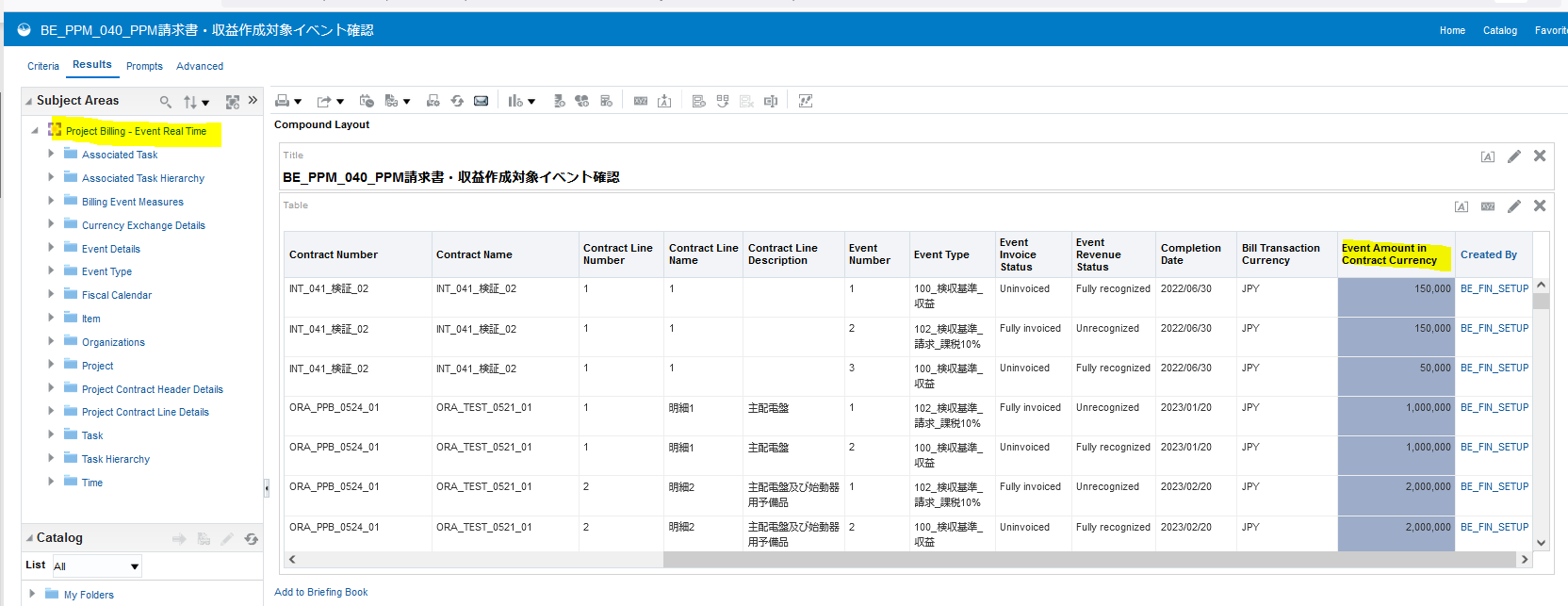1568x606 pixels.
Task: Expand the Associated Task folder
Action: [x=51, y=153]
